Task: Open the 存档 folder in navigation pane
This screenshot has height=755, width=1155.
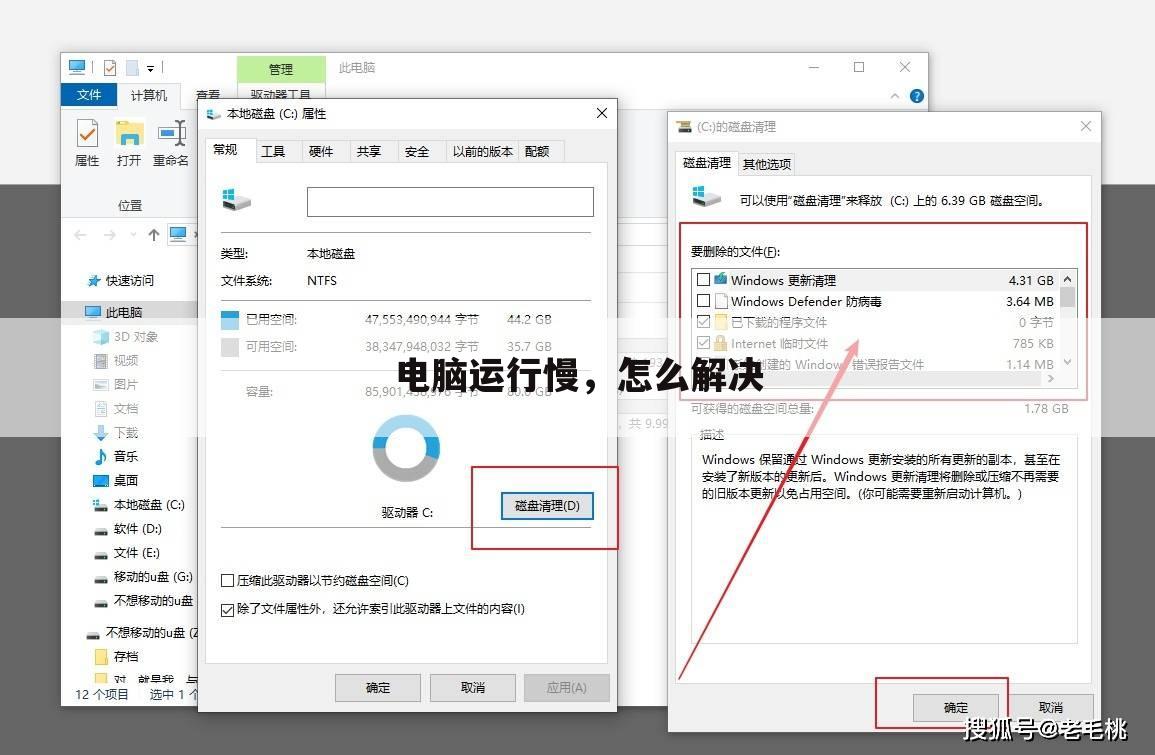Action: coord(116,656)
